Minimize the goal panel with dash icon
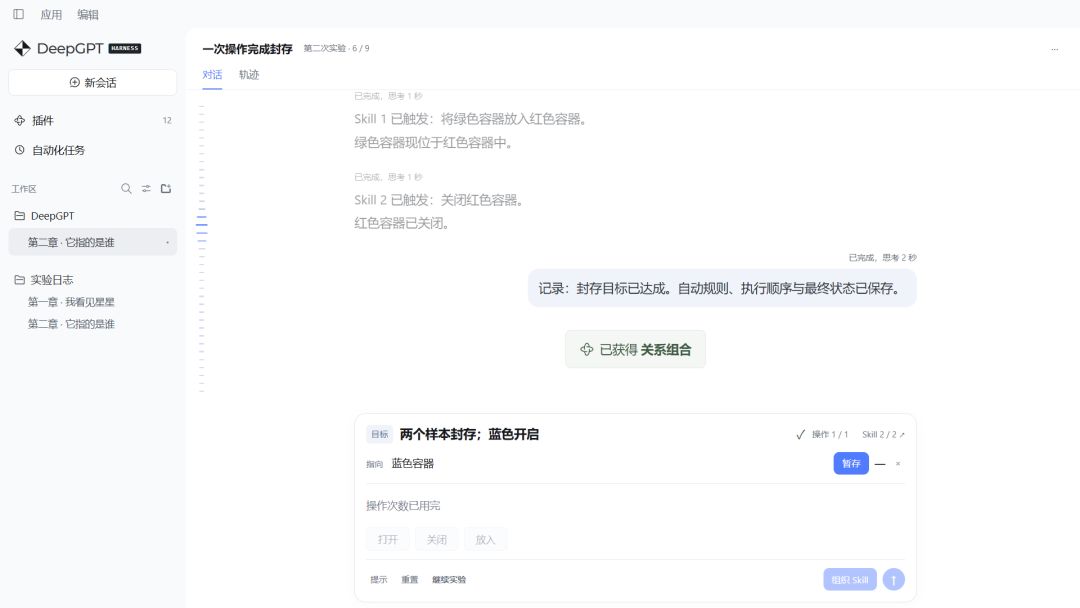This screenshot has height=608, width=1080. (880, 464)
